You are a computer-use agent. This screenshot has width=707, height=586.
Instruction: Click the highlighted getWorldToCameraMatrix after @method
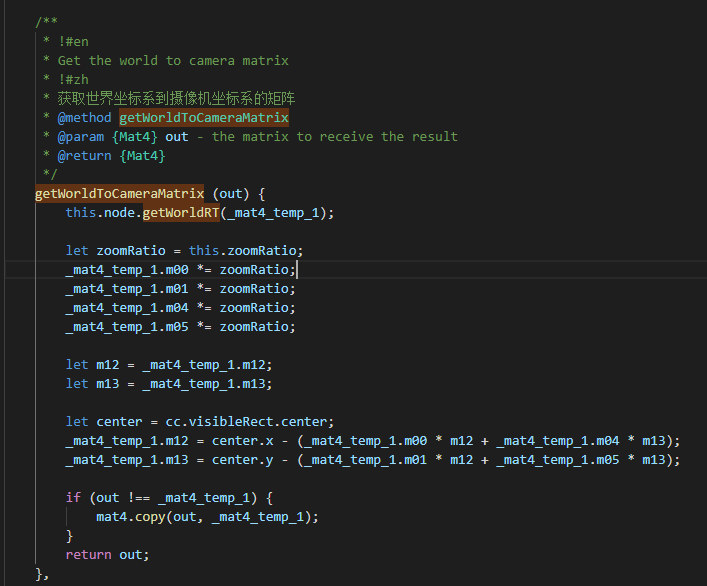coord(203,117)
